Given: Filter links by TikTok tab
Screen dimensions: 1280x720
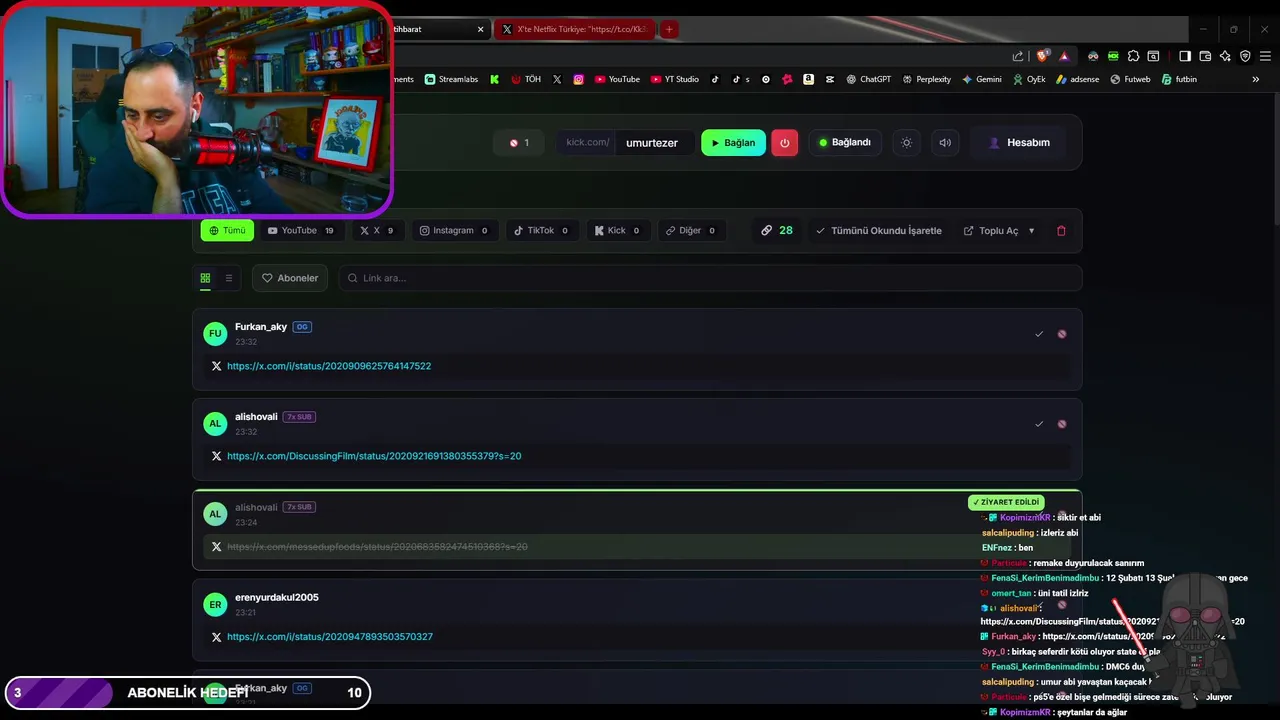Looking at the screenshot, I should (x=540, y=230).
